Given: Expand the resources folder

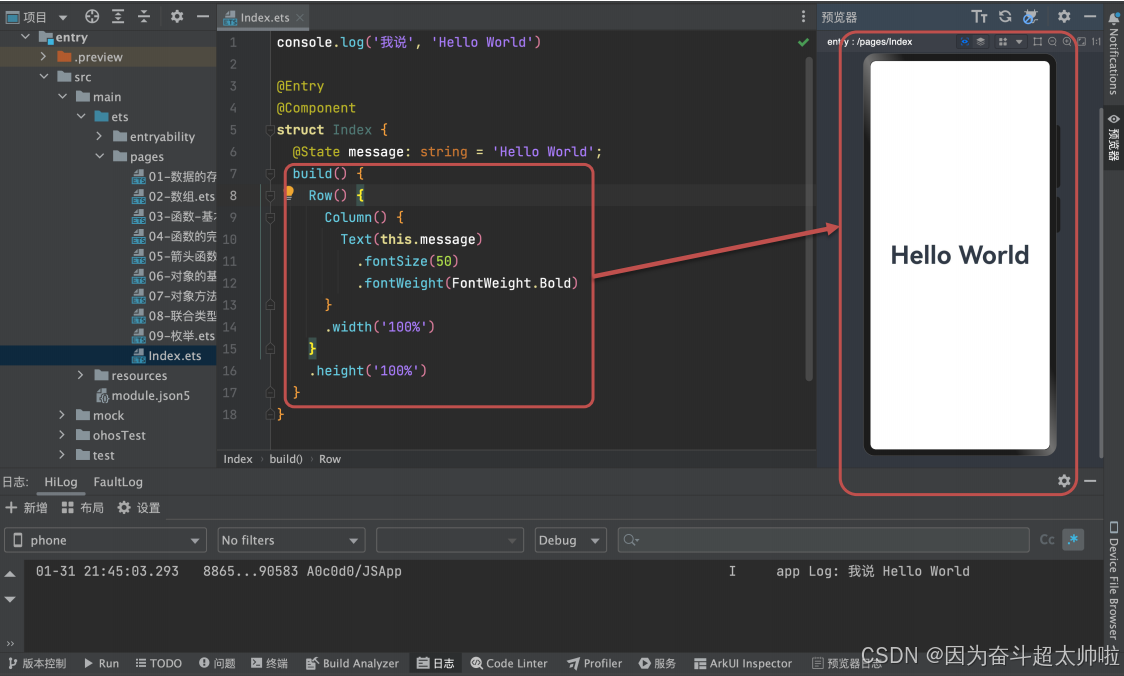Looking at the screenshot, I should (x=80, y=375).
